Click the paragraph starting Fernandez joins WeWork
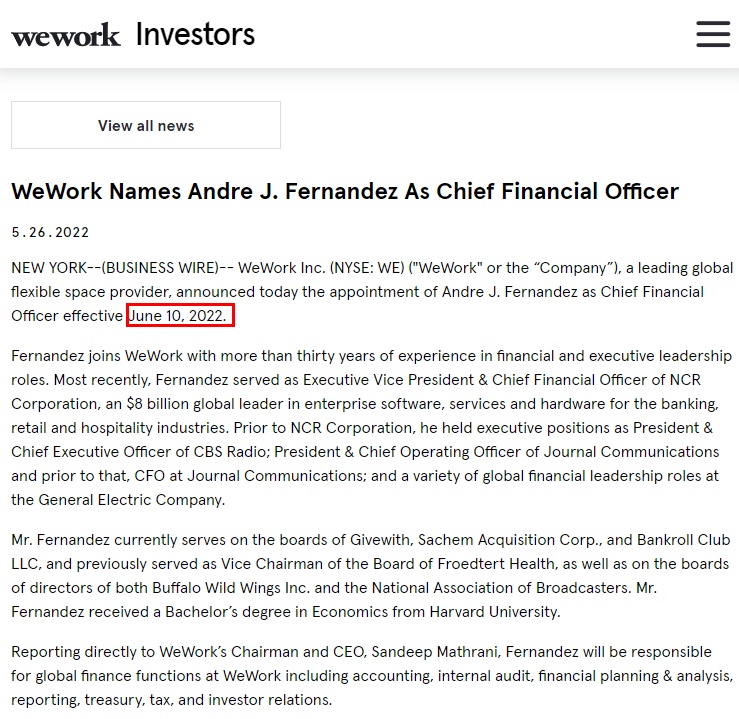Screen dimensions: 739x719 click(371, 428)
